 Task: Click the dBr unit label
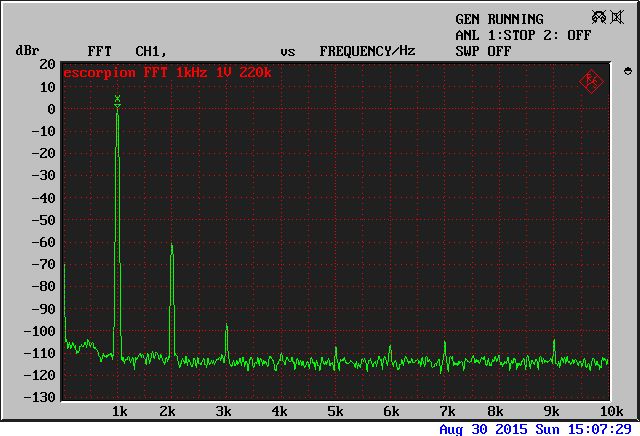(x=26, y=50)
